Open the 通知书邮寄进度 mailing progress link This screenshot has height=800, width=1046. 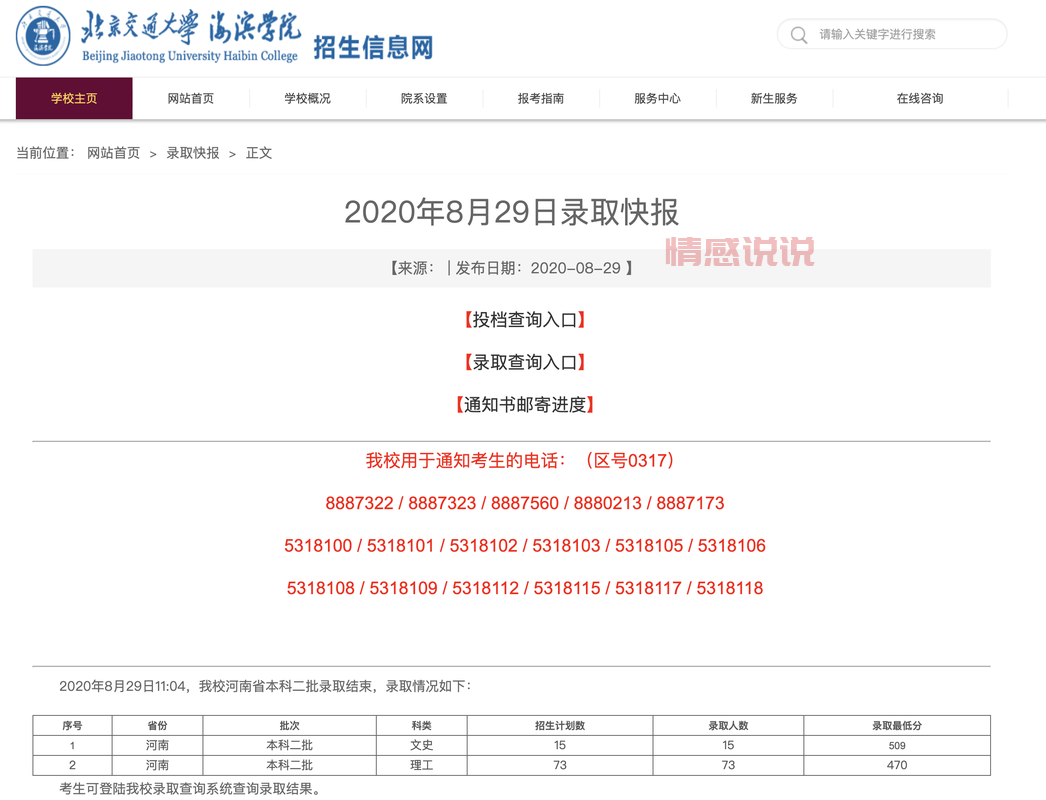pyautogui.click(x=523, y=404)
